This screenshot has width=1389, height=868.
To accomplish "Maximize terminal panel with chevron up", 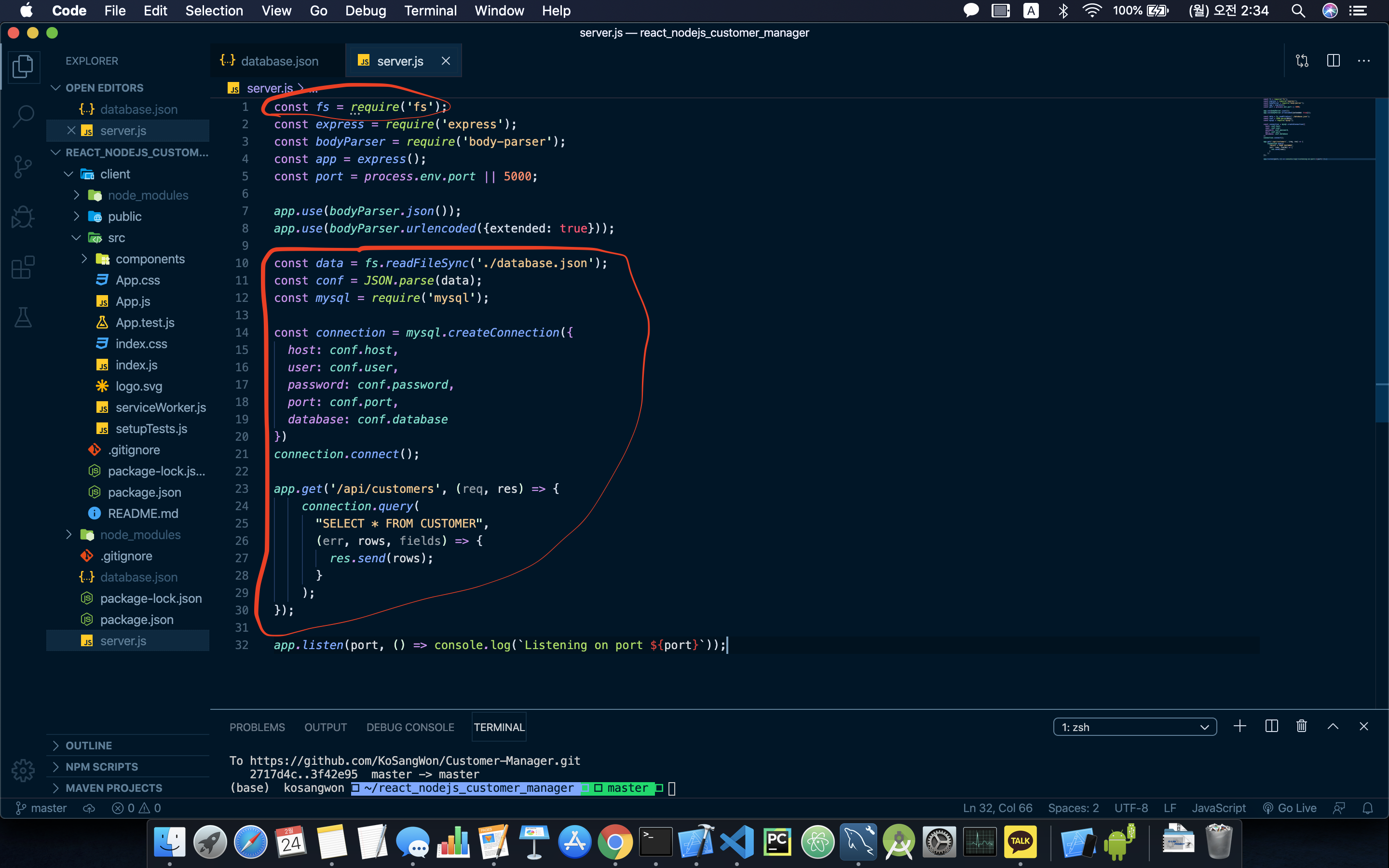I will click(1333, 726).
